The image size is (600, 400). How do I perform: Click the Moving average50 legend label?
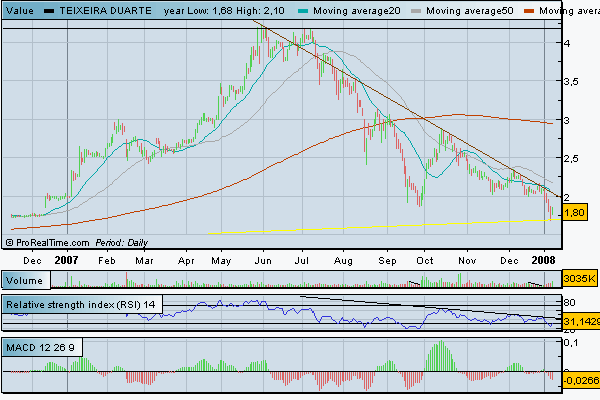pos(470,11)
